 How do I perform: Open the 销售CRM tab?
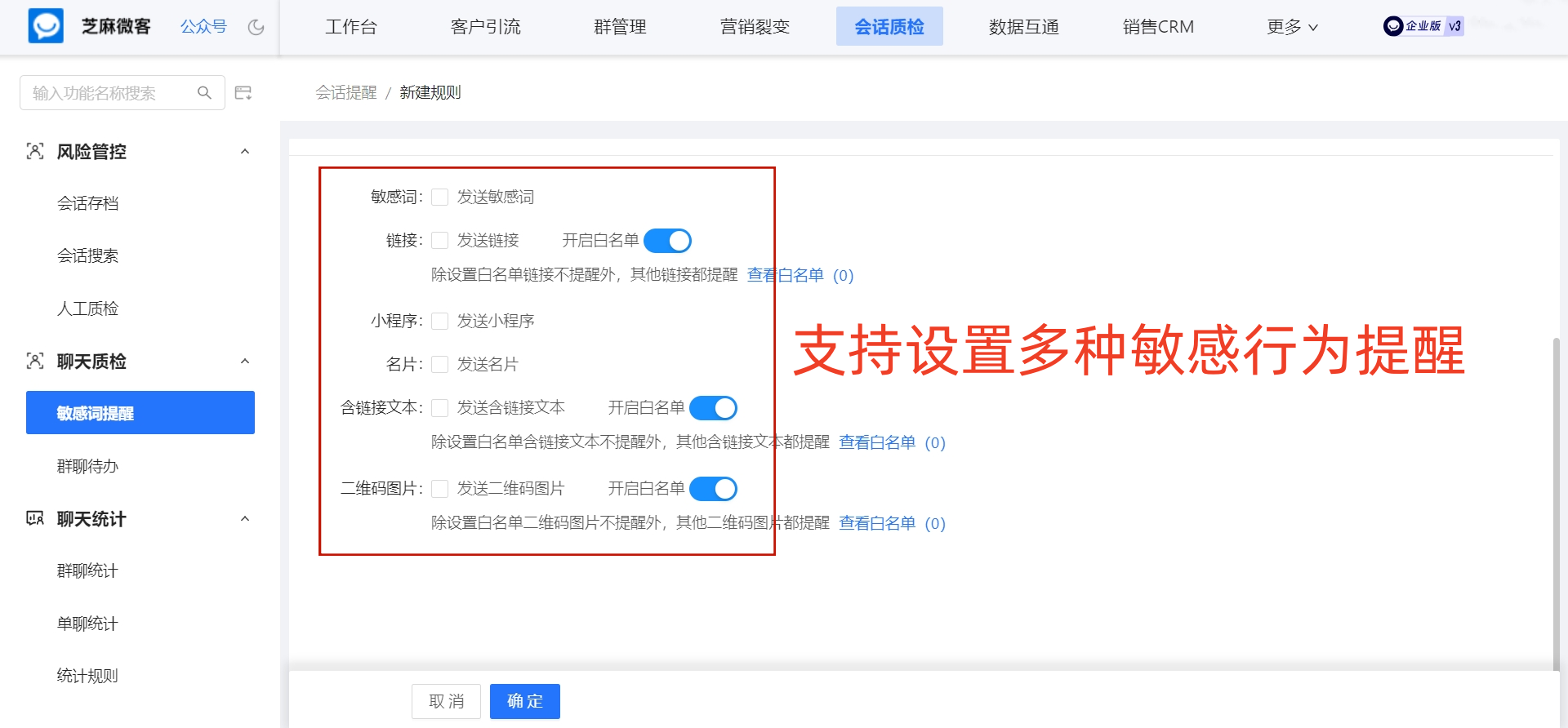1158,27
